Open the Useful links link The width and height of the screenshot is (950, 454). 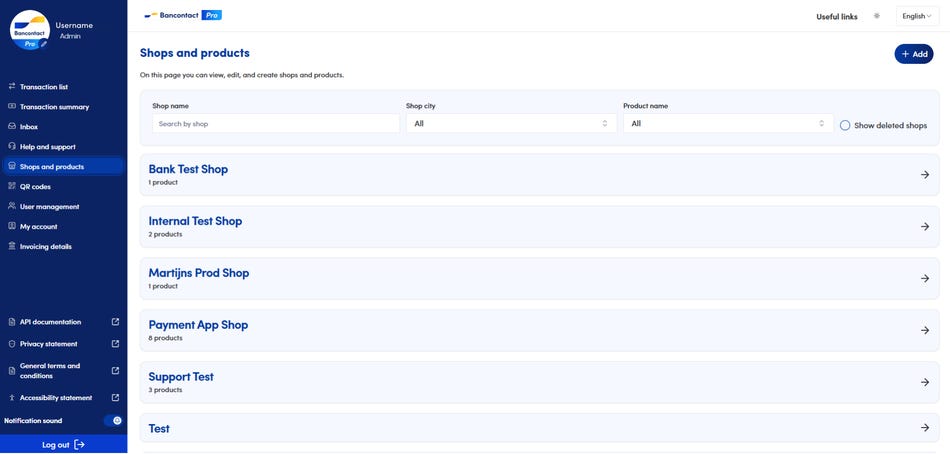point(837,17)
